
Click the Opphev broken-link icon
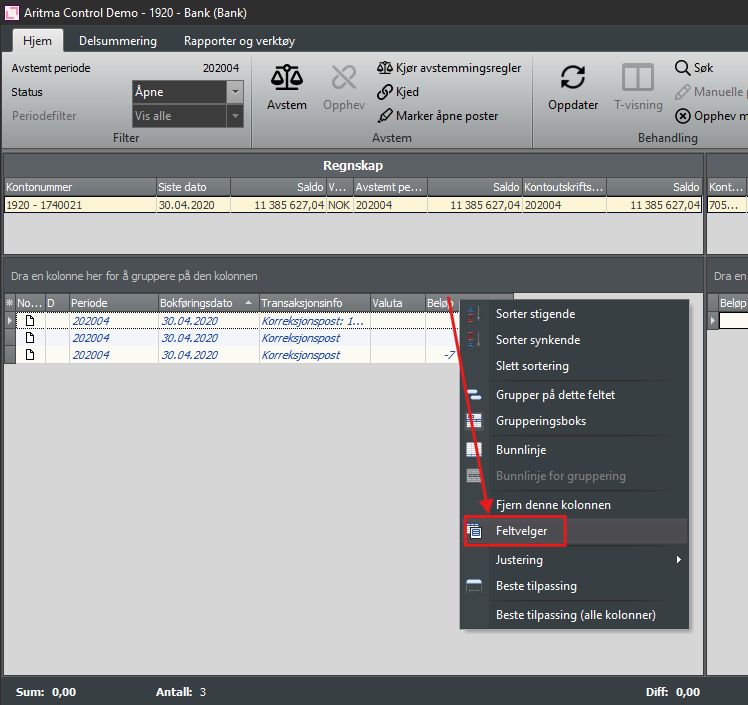[x=343, y=78]
